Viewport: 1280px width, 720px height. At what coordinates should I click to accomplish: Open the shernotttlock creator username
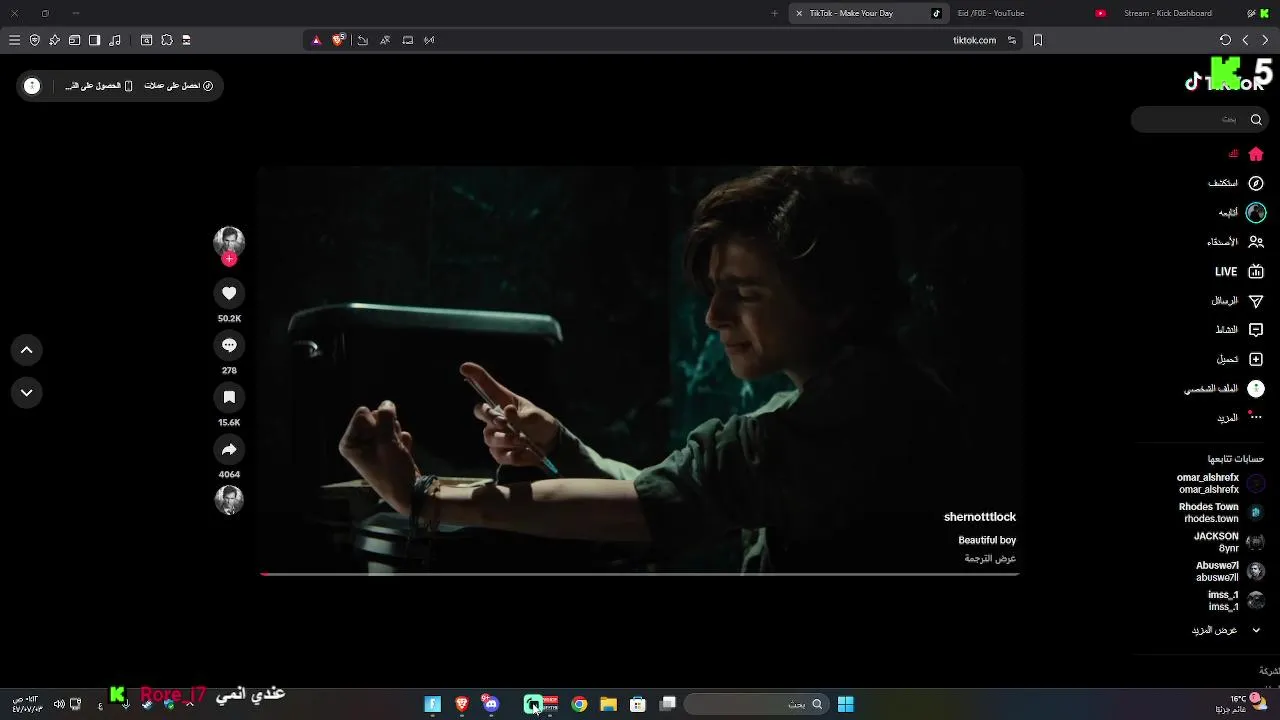(x=980, y=517)
